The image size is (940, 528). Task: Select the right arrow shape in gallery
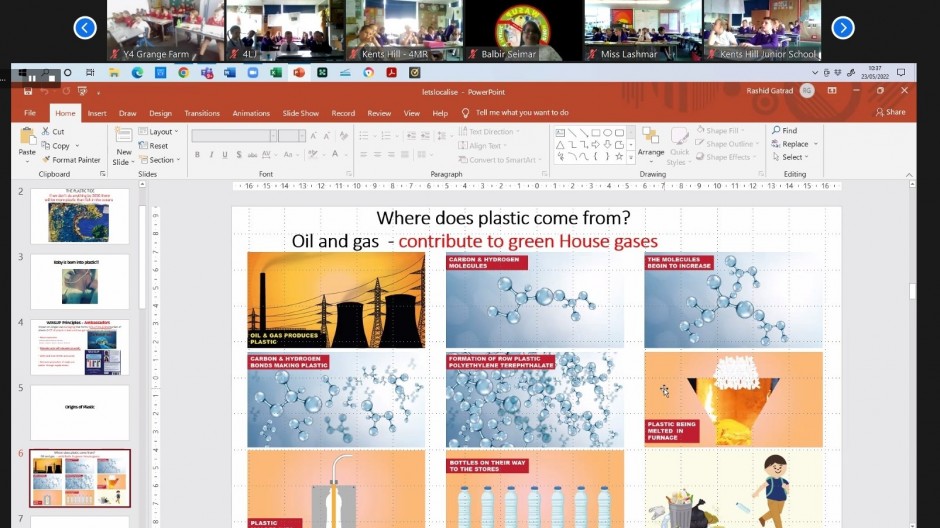pyautogui.click(x=595, y=144)
